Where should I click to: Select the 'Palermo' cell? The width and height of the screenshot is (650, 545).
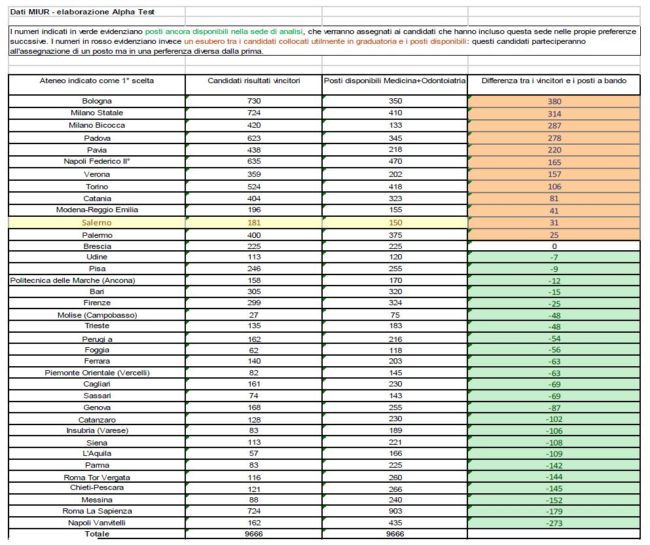97,235
